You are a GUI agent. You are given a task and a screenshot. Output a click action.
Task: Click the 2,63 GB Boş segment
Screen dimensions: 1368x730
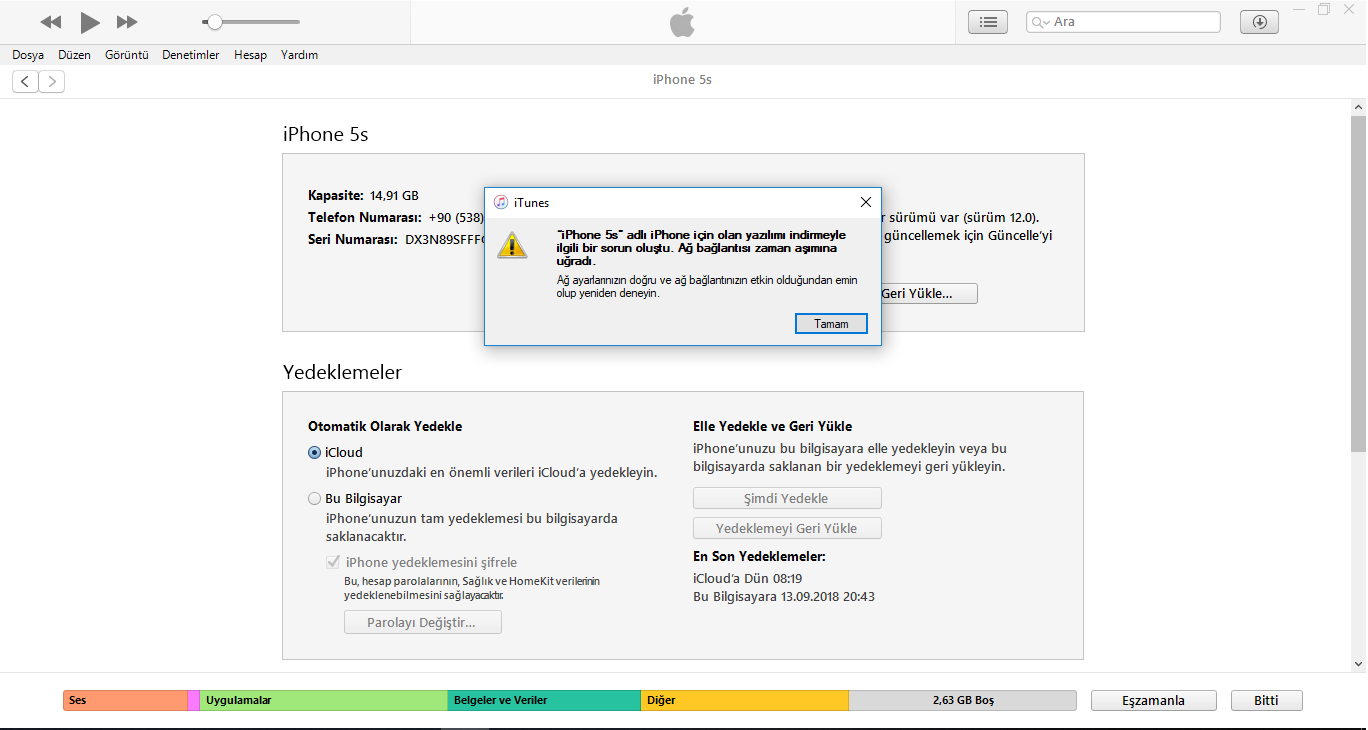pyautogui.click(x=963, y=700)
